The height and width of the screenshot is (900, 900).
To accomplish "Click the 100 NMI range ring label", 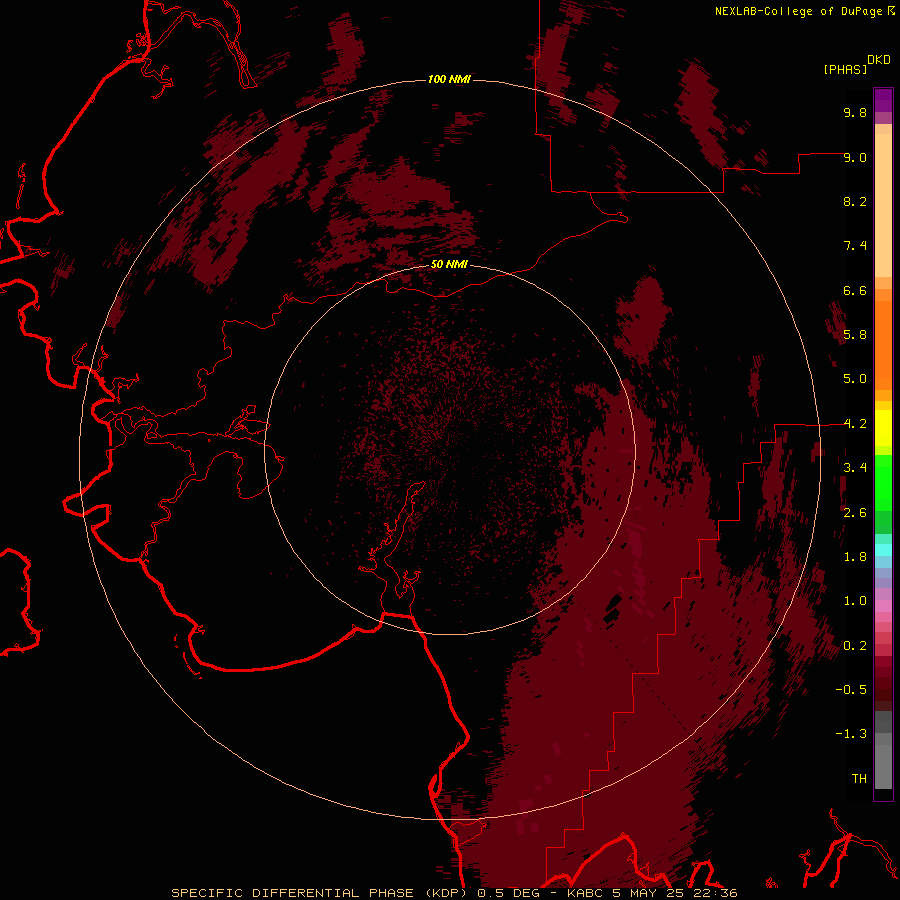I will [x=449, y=79].
